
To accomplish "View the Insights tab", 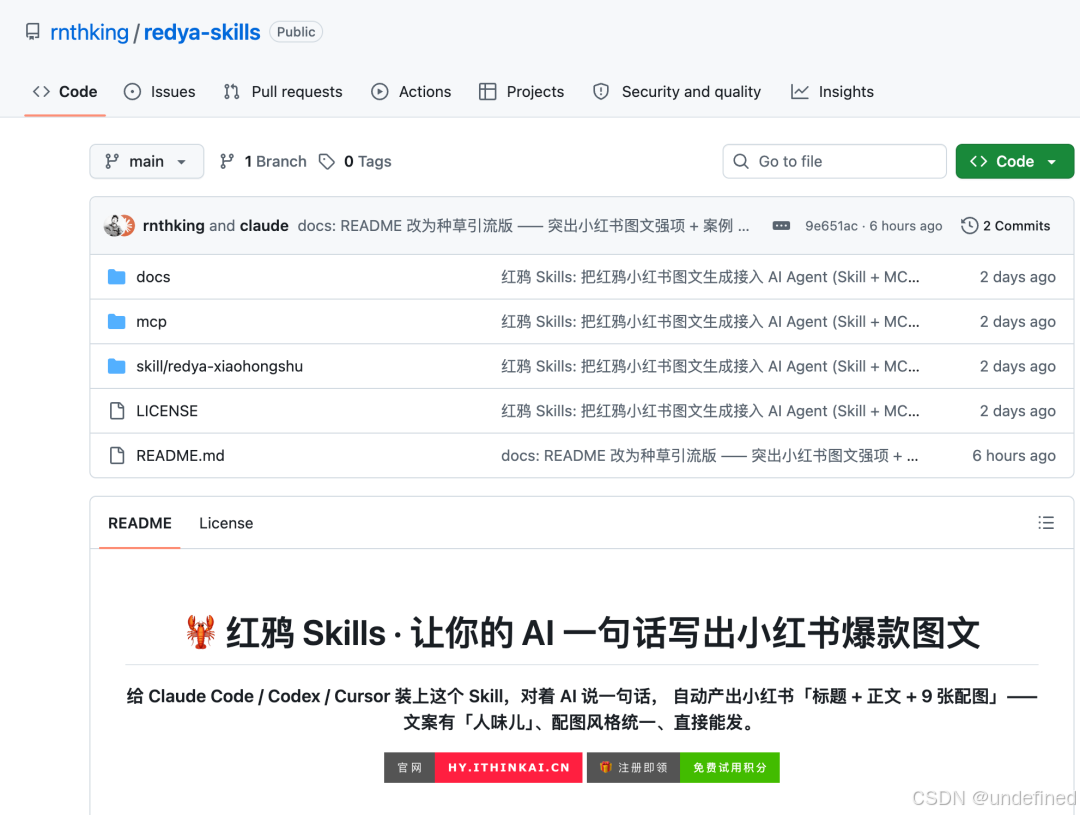I will 833,92.
